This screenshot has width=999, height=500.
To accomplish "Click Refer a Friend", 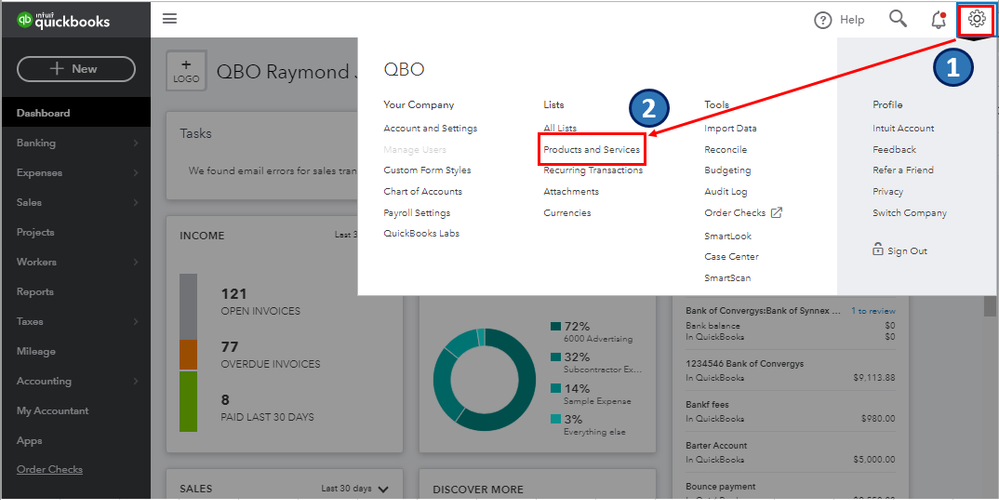I will click(x=903, y=170).
